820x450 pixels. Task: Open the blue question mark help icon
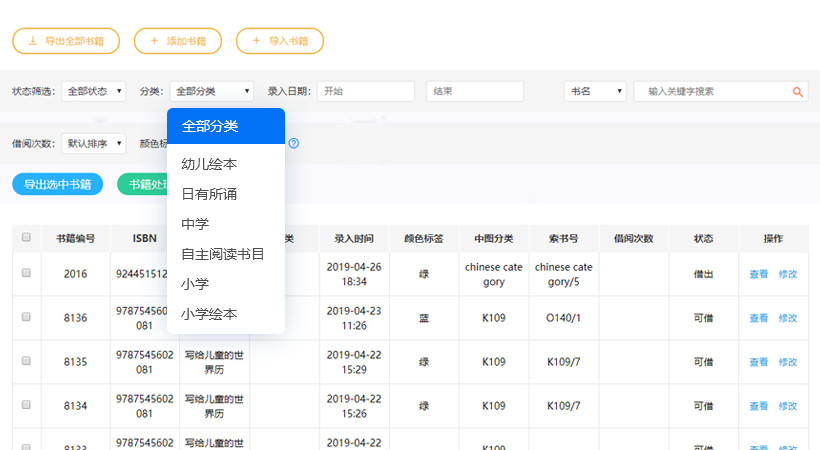(294, 143)
